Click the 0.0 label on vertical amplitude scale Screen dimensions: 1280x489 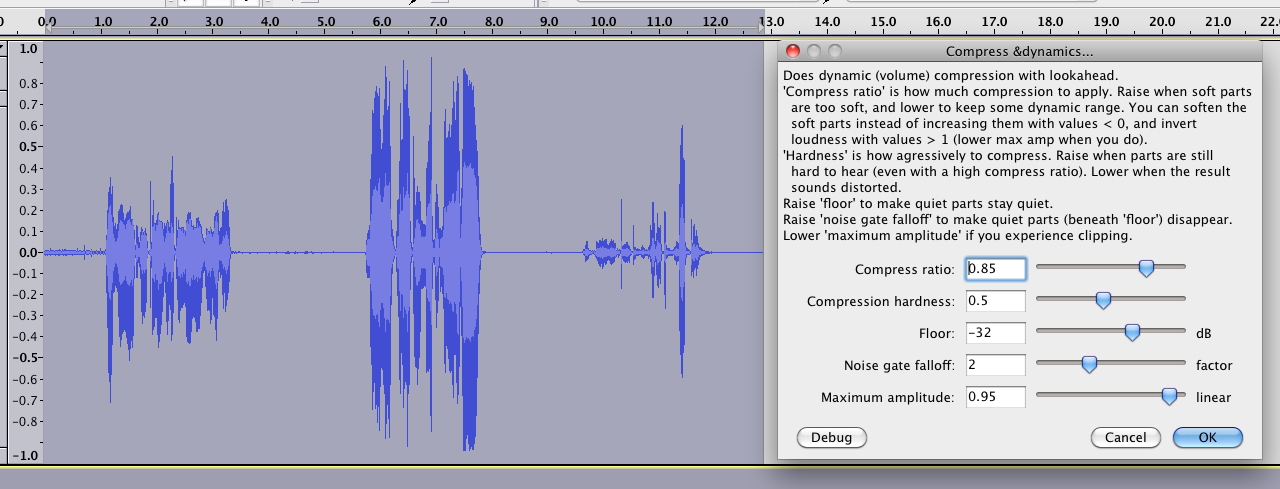[27, 252]
